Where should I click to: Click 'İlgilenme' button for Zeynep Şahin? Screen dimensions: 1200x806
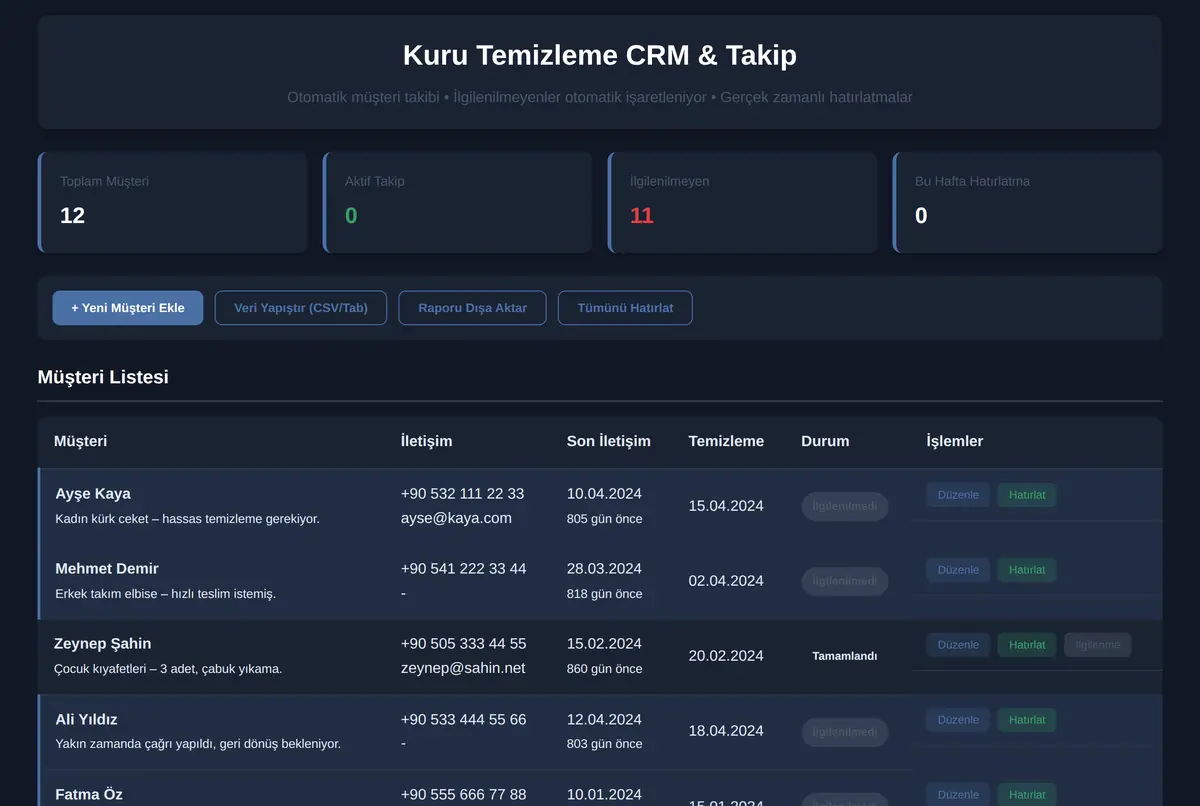point(1098,645)
